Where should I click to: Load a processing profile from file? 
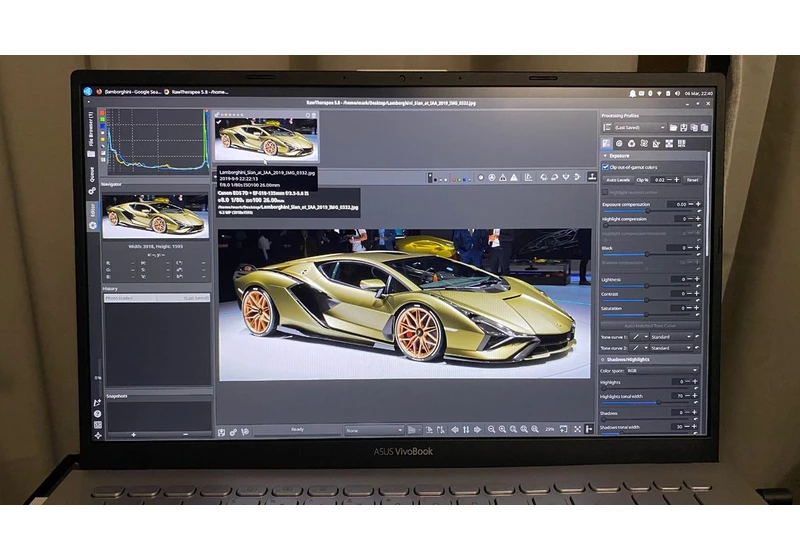673,128
